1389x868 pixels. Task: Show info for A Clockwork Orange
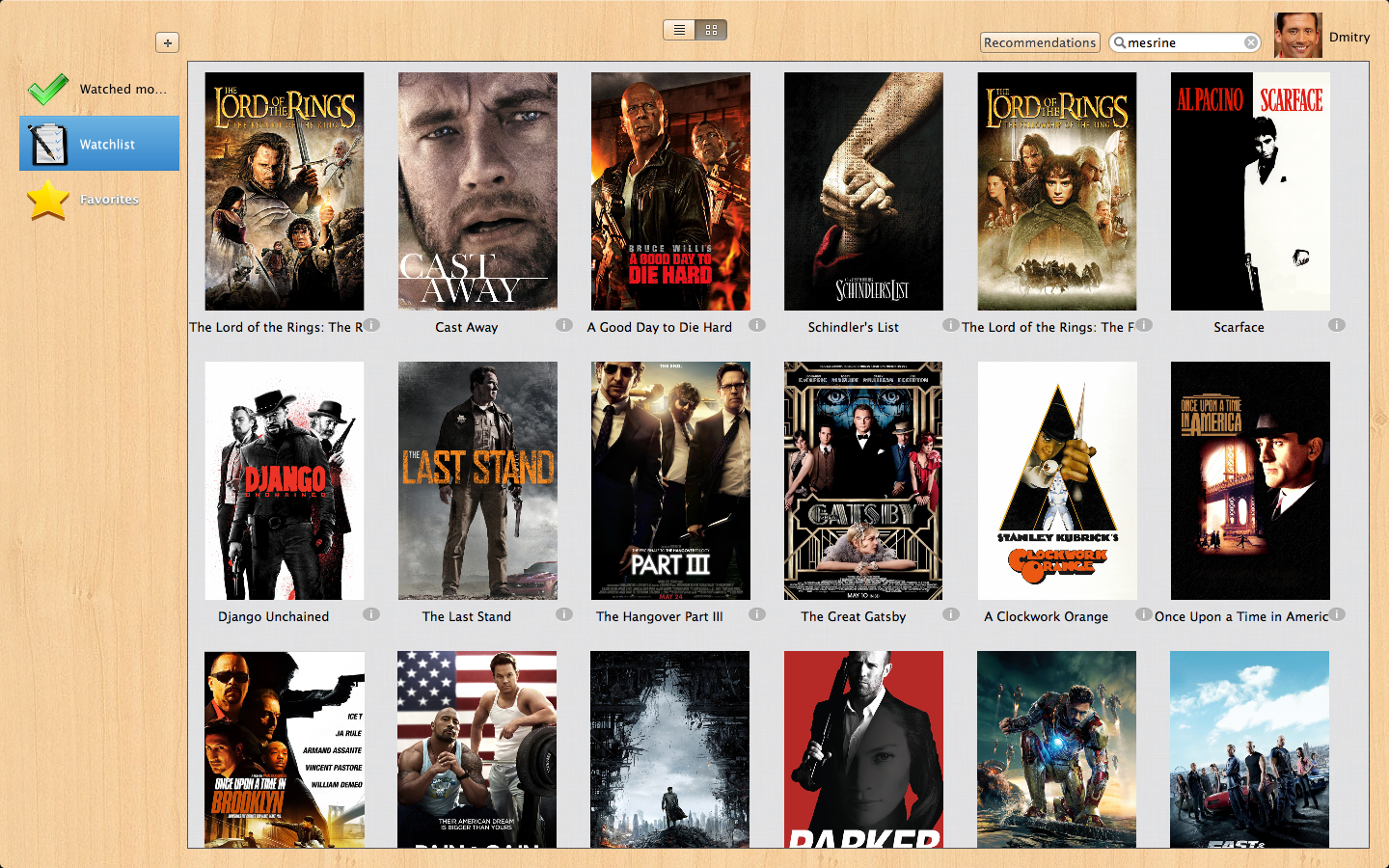tap(1143, 614)
